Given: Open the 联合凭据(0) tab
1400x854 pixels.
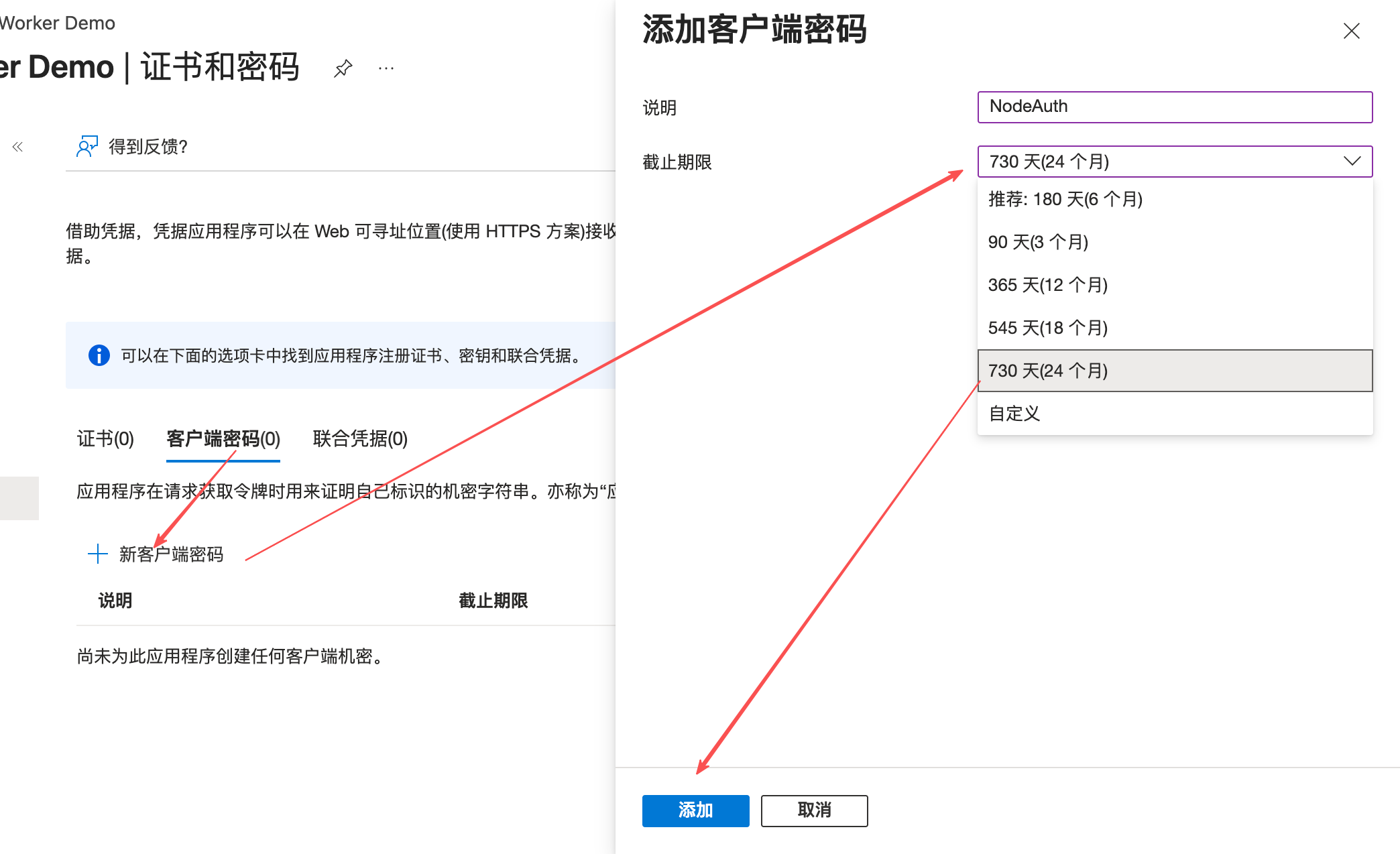Looking at the screenshot, I should (360, 438).
